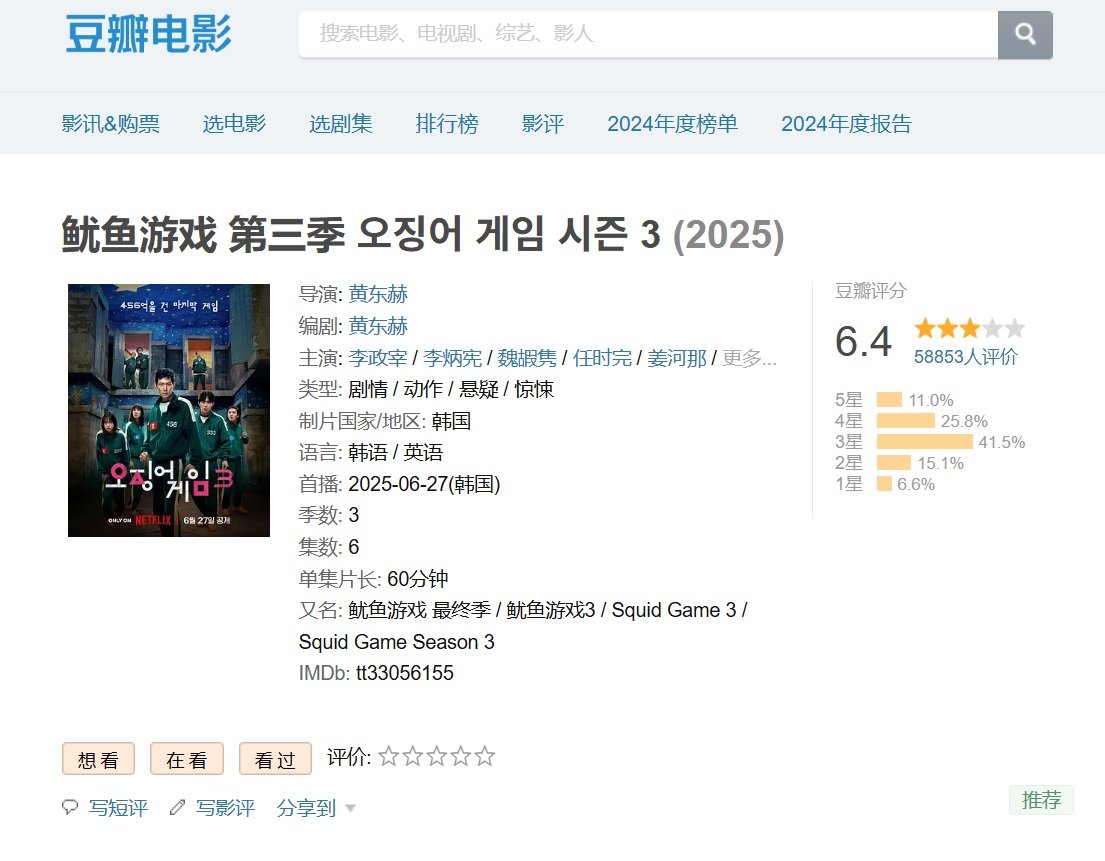The image size is (1105, 861).
Task: Open actor 李政宰's profile link
Action: 377,358
